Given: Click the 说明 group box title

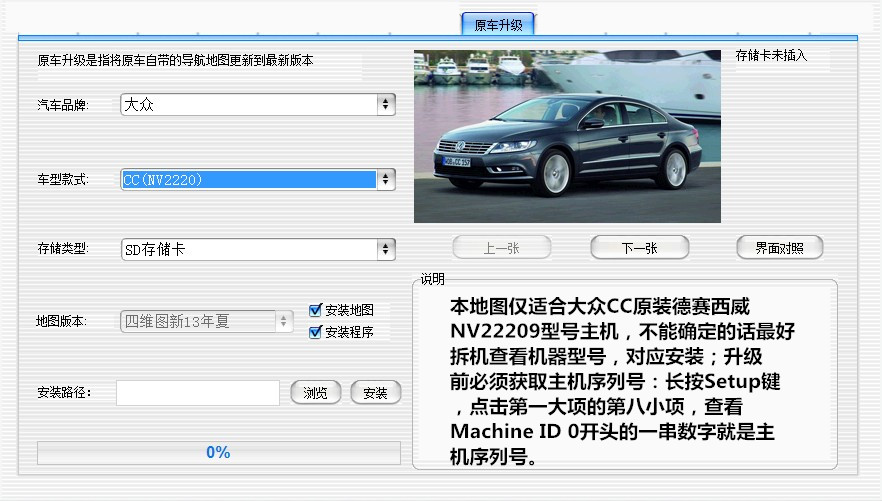Looking at the screenshot, I should (433, 279).
